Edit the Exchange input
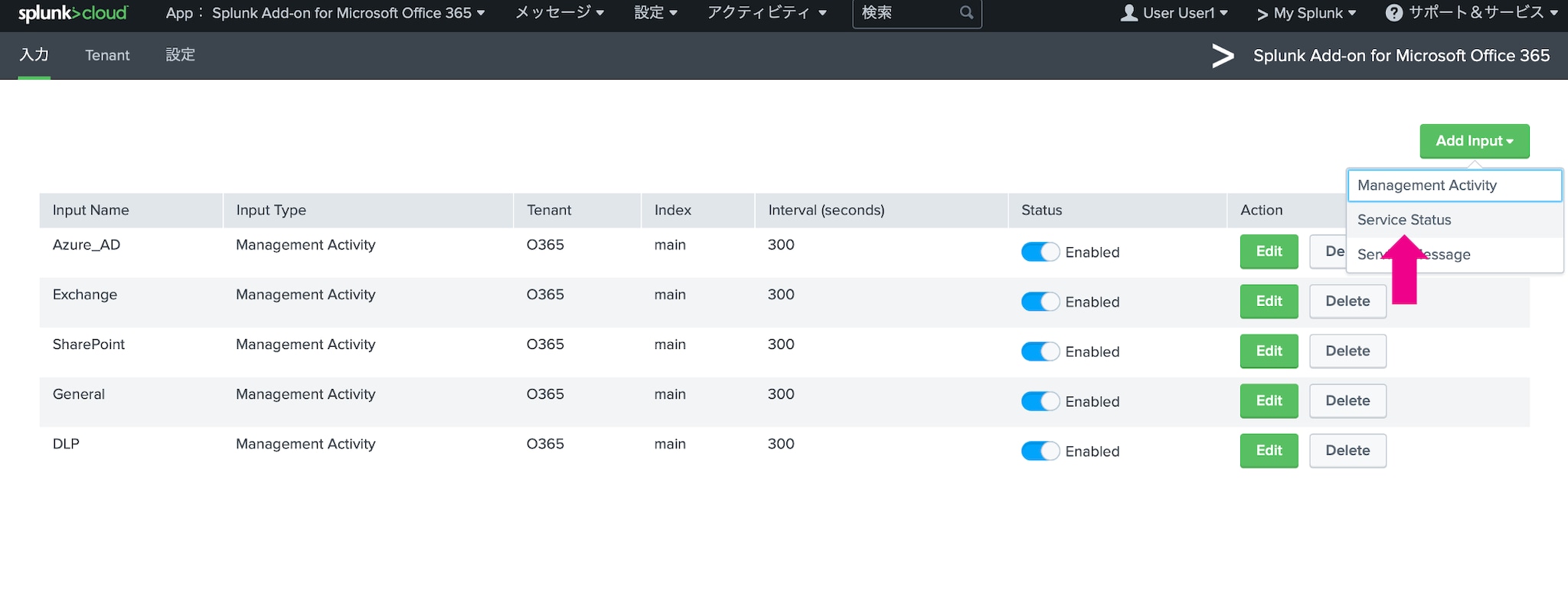This screenshot has height=591, width=1568. coord(1269,301)
